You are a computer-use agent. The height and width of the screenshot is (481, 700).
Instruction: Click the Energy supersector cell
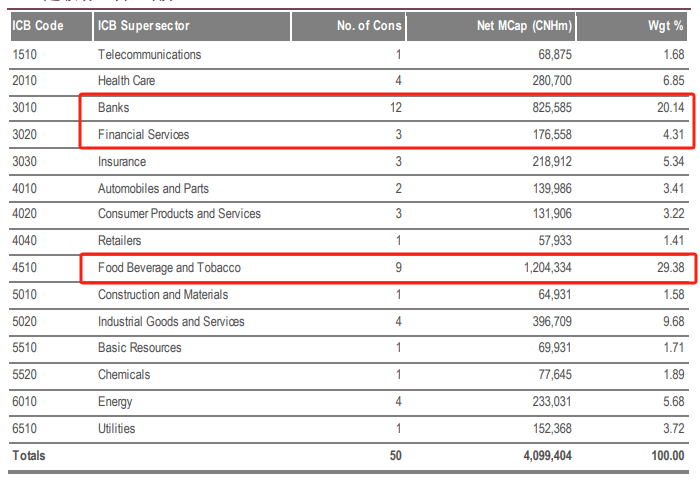point(116,402)
